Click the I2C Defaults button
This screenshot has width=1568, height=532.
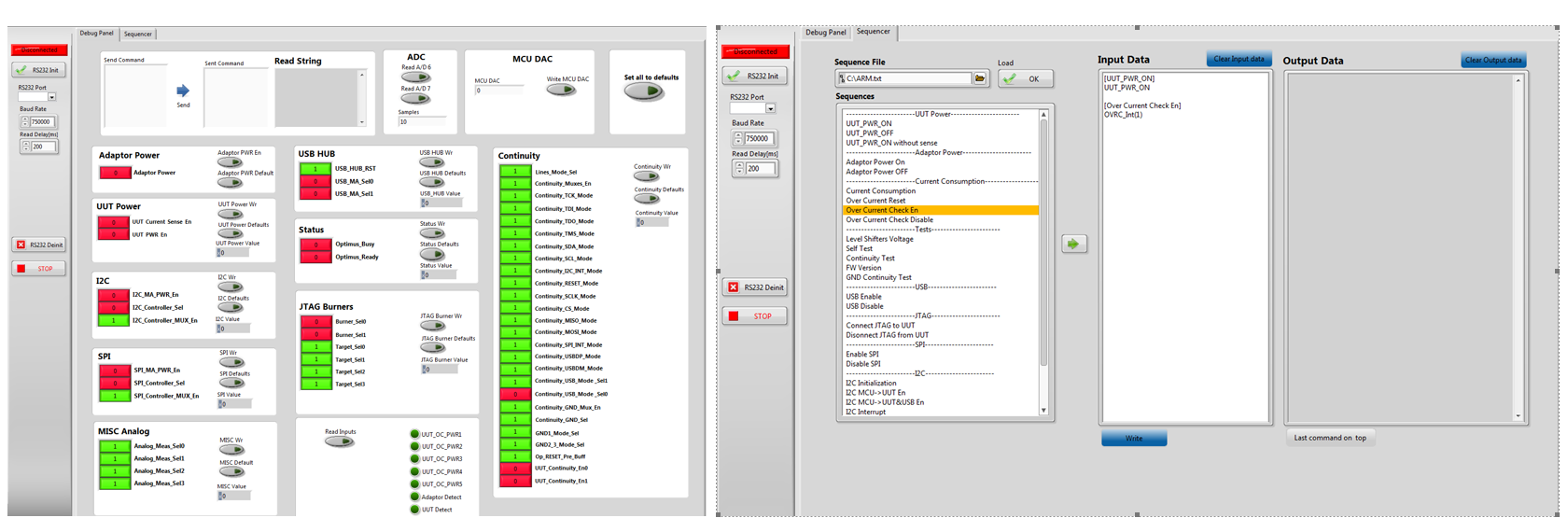click(231, 307)
